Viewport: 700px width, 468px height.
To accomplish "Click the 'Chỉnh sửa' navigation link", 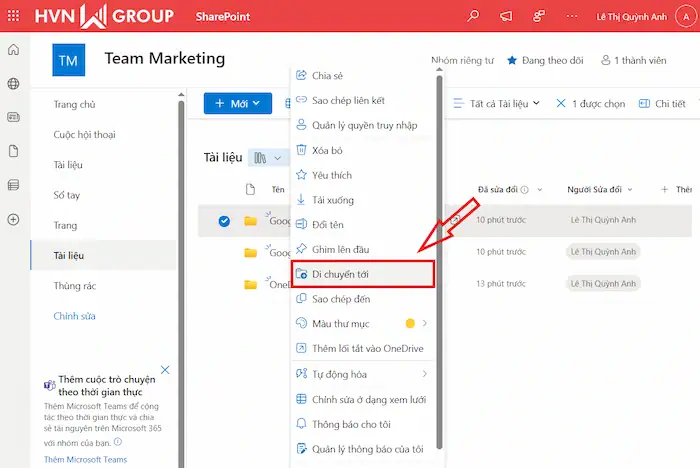I will pyautogui.click(x=75, y=316).
